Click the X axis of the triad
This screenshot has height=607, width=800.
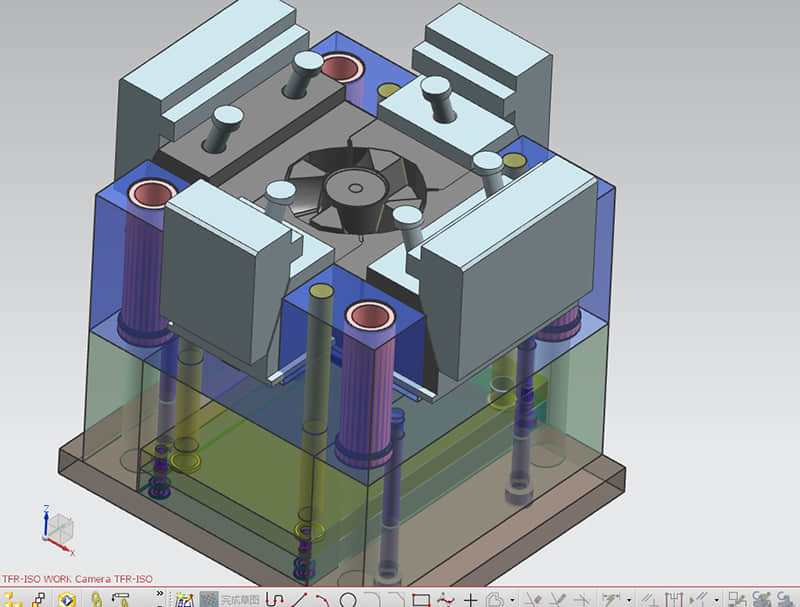click(x=61, y=546)
